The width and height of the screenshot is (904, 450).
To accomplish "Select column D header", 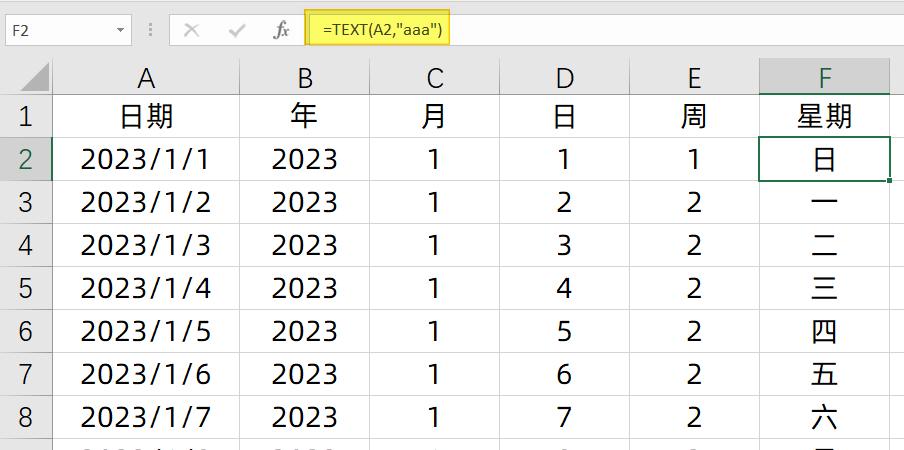I will 564,78.
